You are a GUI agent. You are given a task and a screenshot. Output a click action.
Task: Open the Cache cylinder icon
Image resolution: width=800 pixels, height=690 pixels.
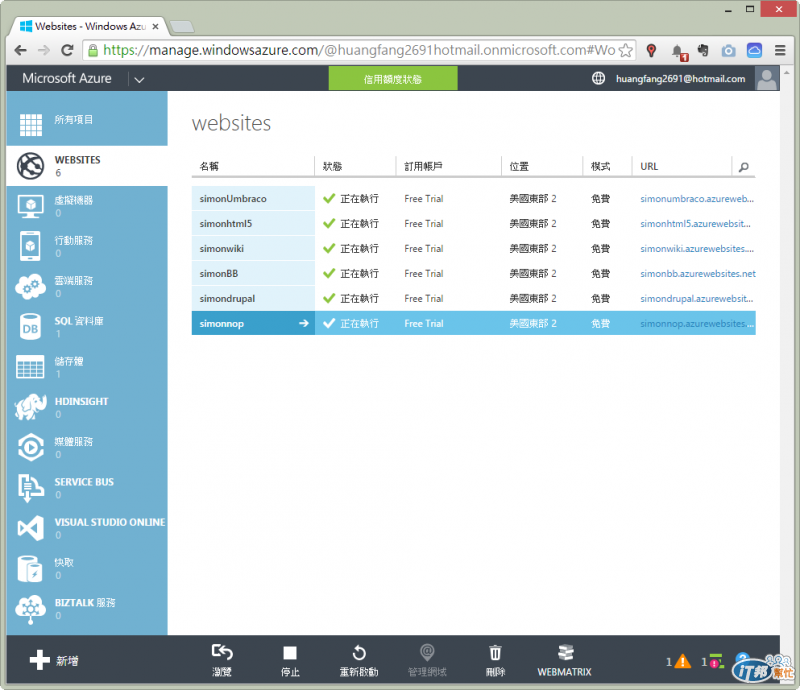coord(30,569)
